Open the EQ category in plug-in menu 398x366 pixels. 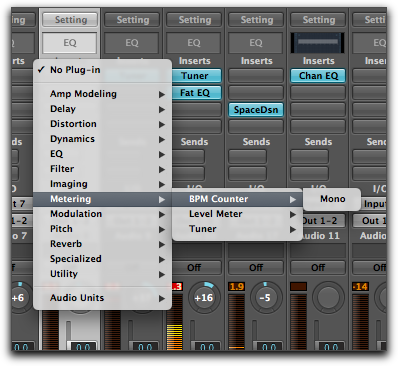click(x=102, y=154)
